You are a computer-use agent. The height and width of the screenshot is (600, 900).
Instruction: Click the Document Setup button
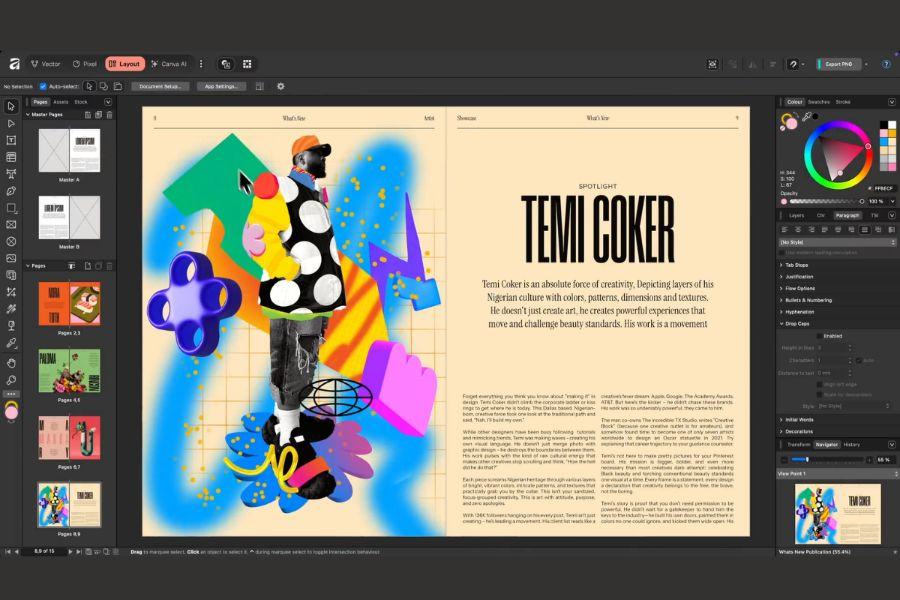160,87
